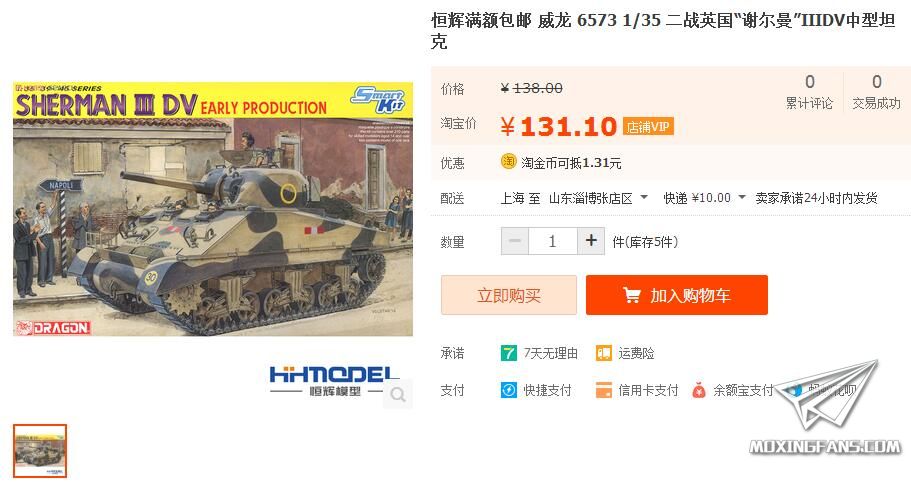Click the 加入购物车 add to cart button
The image size is (911, 482).
click(677, 295)
